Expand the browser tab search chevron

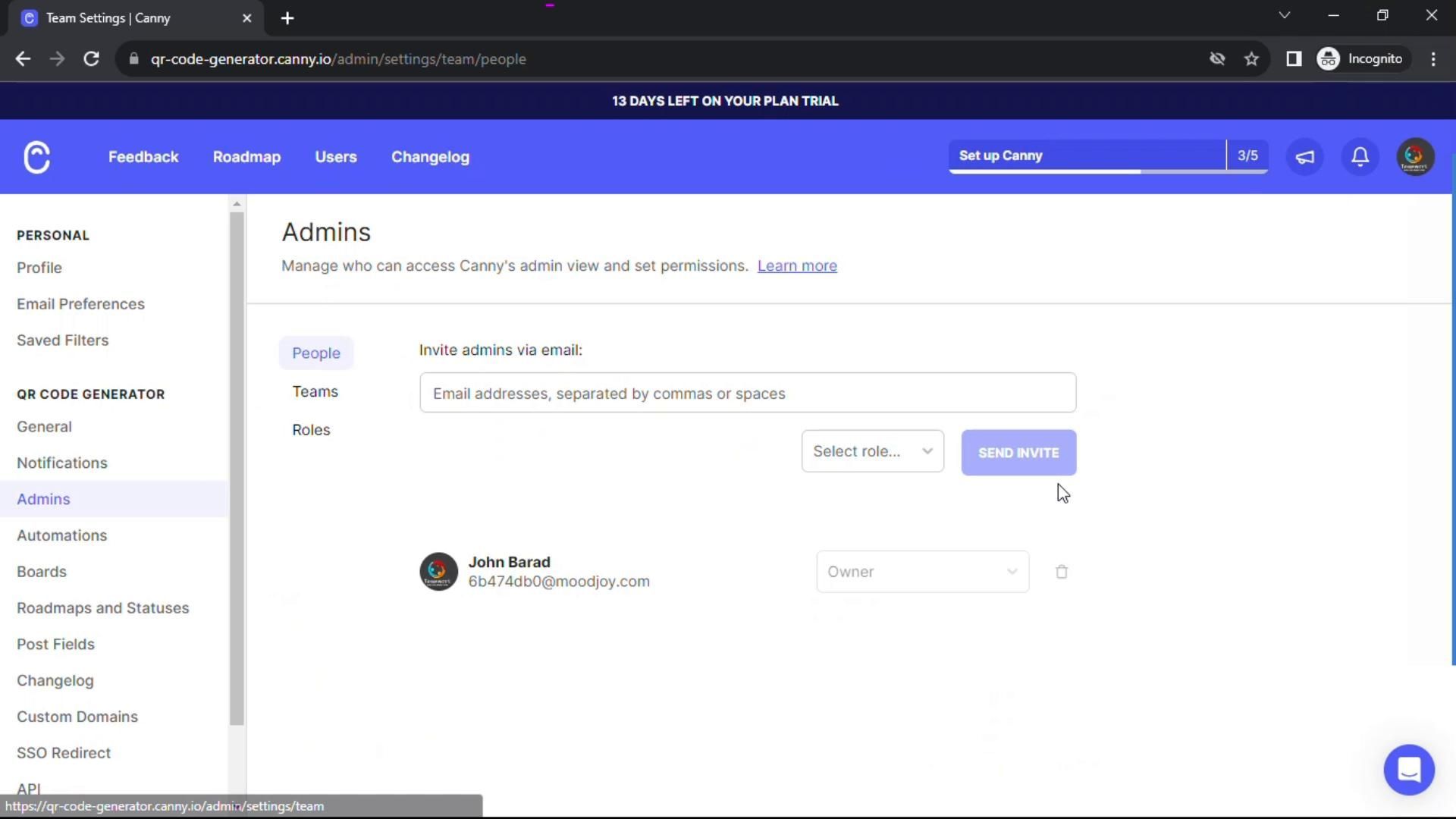coord(1284,15)
